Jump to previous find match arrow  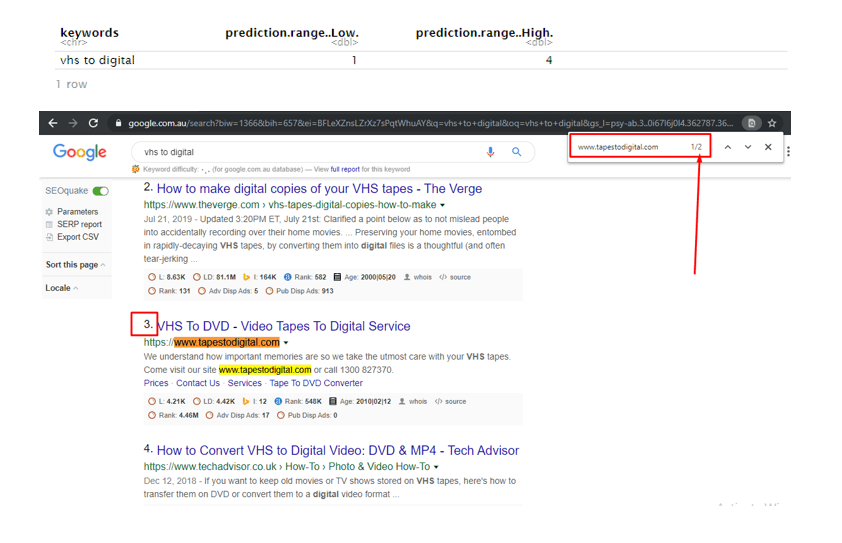coord(728,147)
